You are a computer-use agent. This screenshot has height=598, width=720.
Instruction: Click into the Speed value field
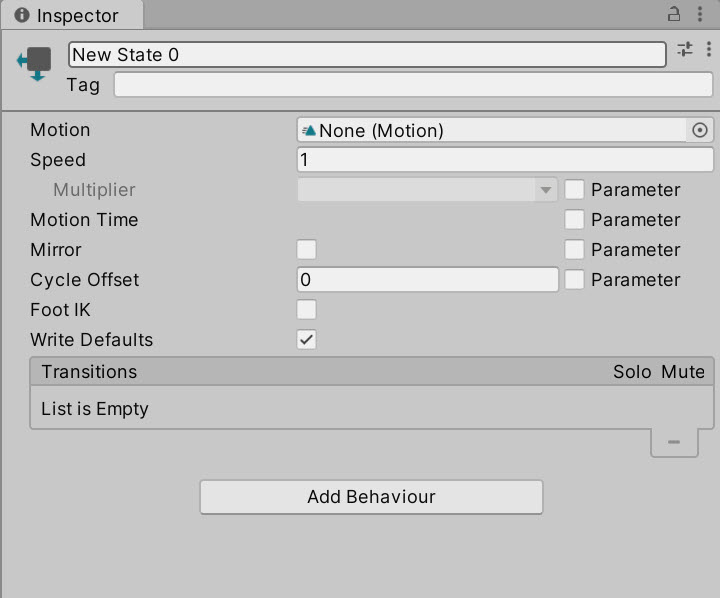pos(505,160)
